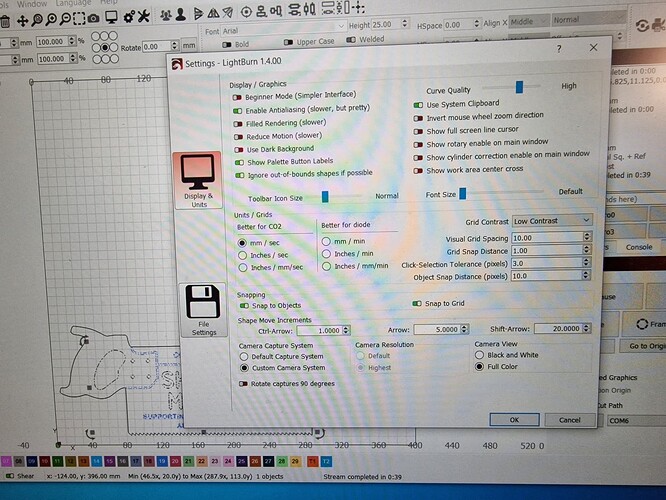Click the Group objects people icon

pyautogui.click(x=166, y=16)
